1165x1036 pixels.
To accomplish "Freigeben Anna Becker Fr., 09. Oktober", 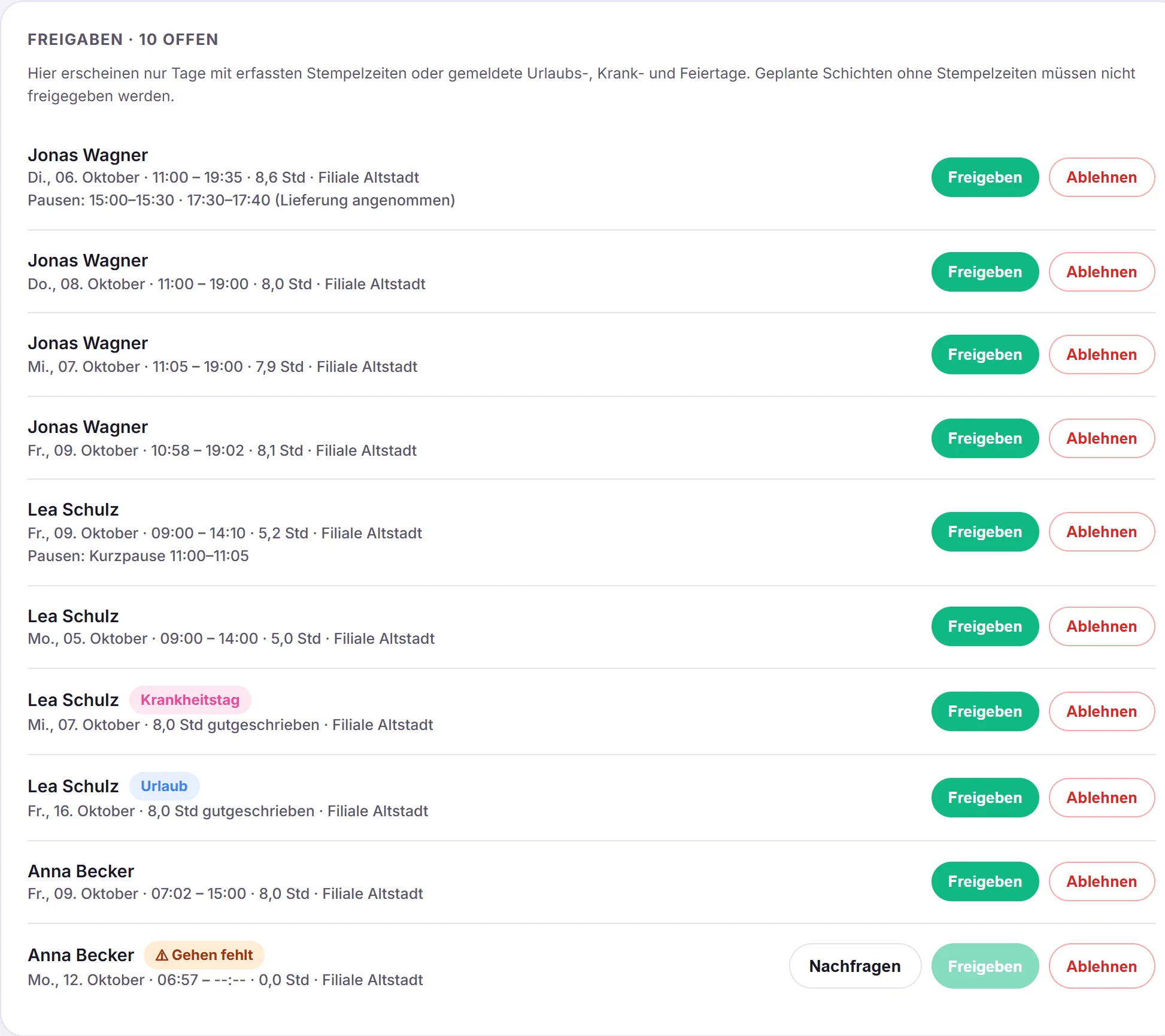I will pos(985,881).
